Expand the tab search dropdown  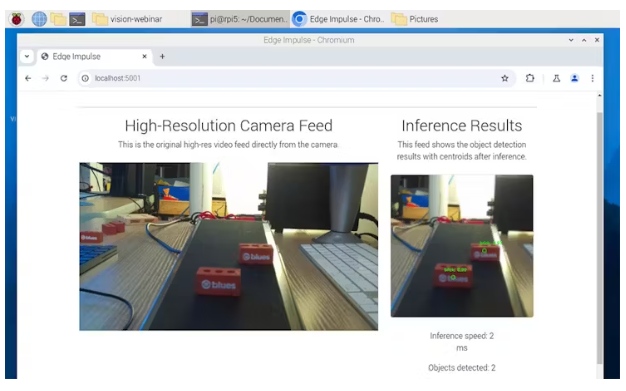coord(27,56)
